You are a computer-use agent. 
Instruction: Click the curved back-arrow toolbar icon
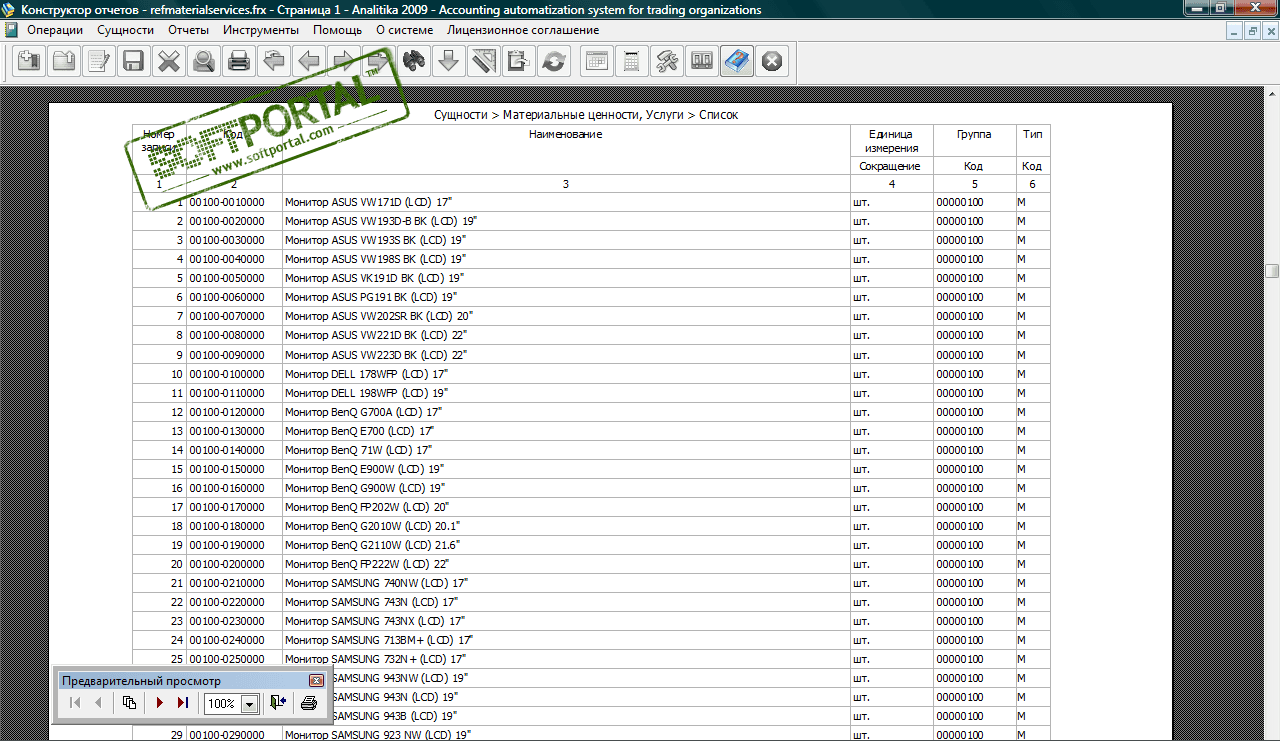[273, 62]
